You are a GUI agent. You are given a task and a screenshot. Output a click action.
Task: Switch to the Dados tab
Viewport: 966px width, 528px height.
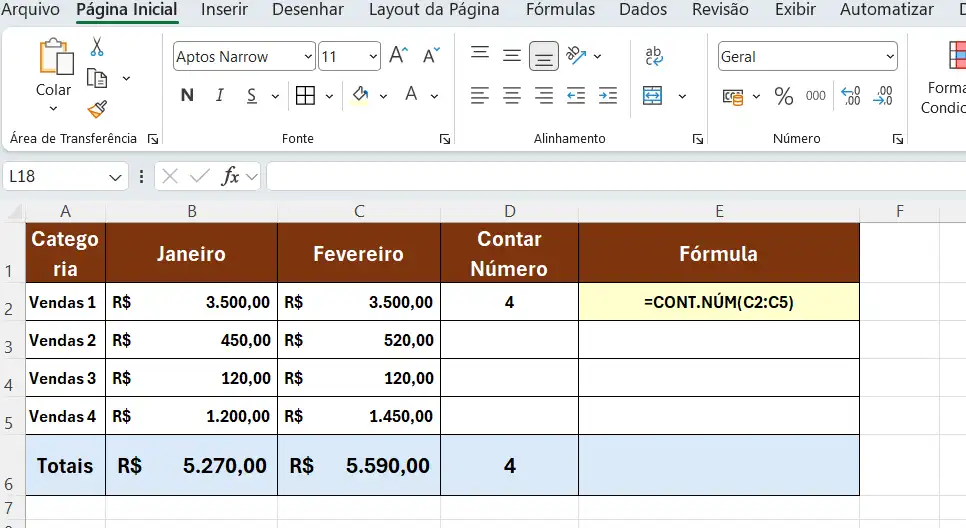643,10
